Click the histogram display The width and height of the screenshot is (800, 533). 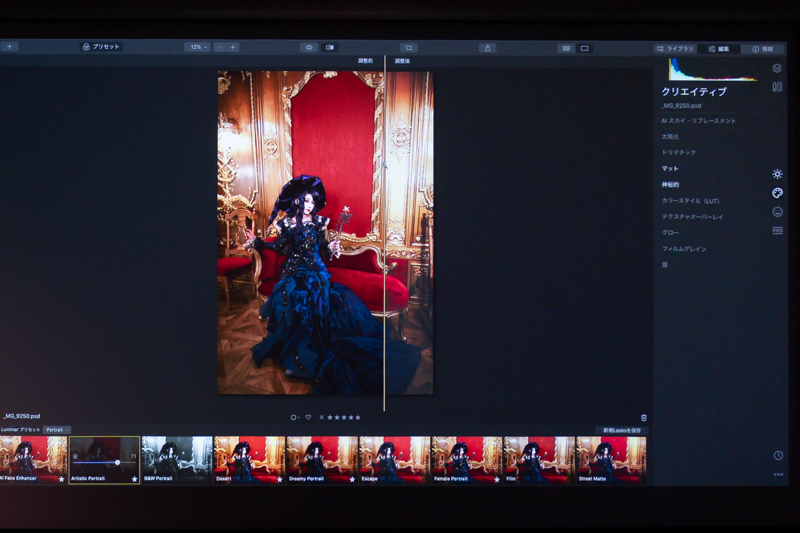[713, 69]
